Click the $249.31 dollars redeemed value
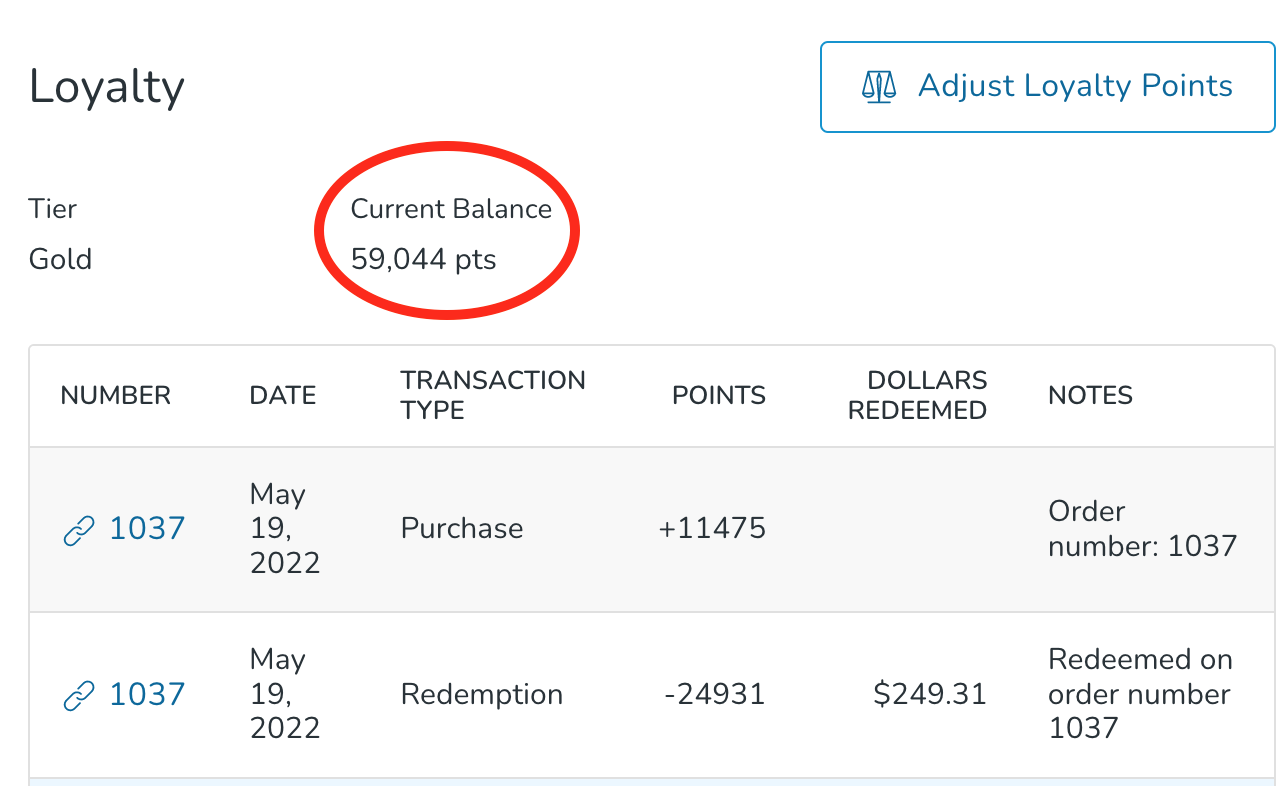The image size is (1288, 786). [x=931, y=694]
